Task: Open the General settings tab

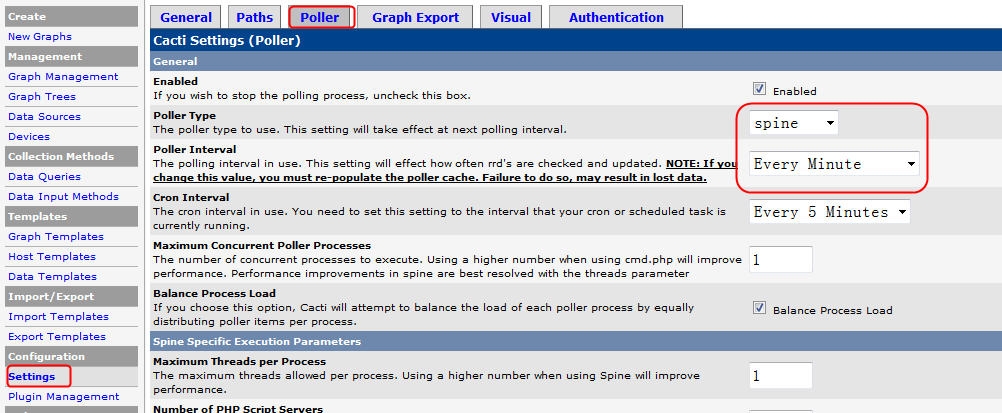Action: 185,17
